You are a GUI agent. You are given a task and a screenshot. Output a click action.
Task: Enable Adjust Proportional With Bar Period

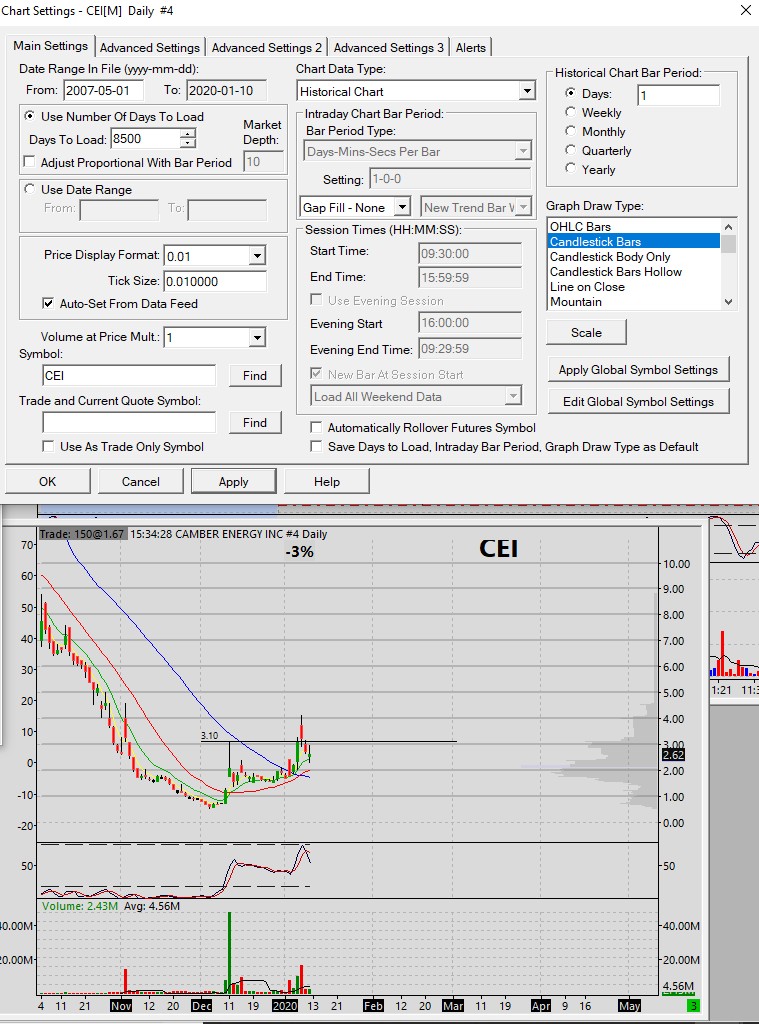pyautogui.click(x=29, y=162)
